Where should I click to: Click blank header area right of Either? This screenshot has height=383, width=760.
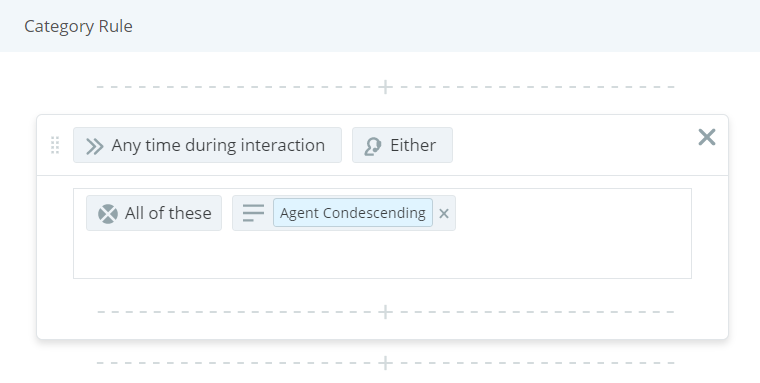click(572, 145)
